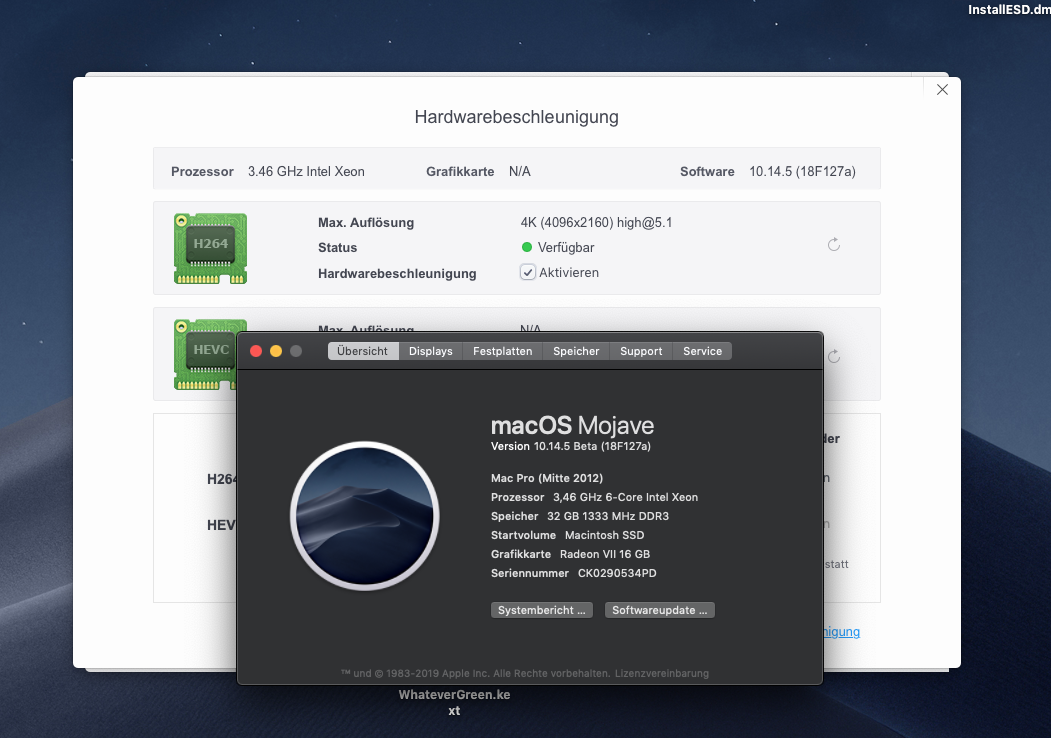
Task: Close the Hardwarebeschleunigung dialog
Action: point(942,90)
